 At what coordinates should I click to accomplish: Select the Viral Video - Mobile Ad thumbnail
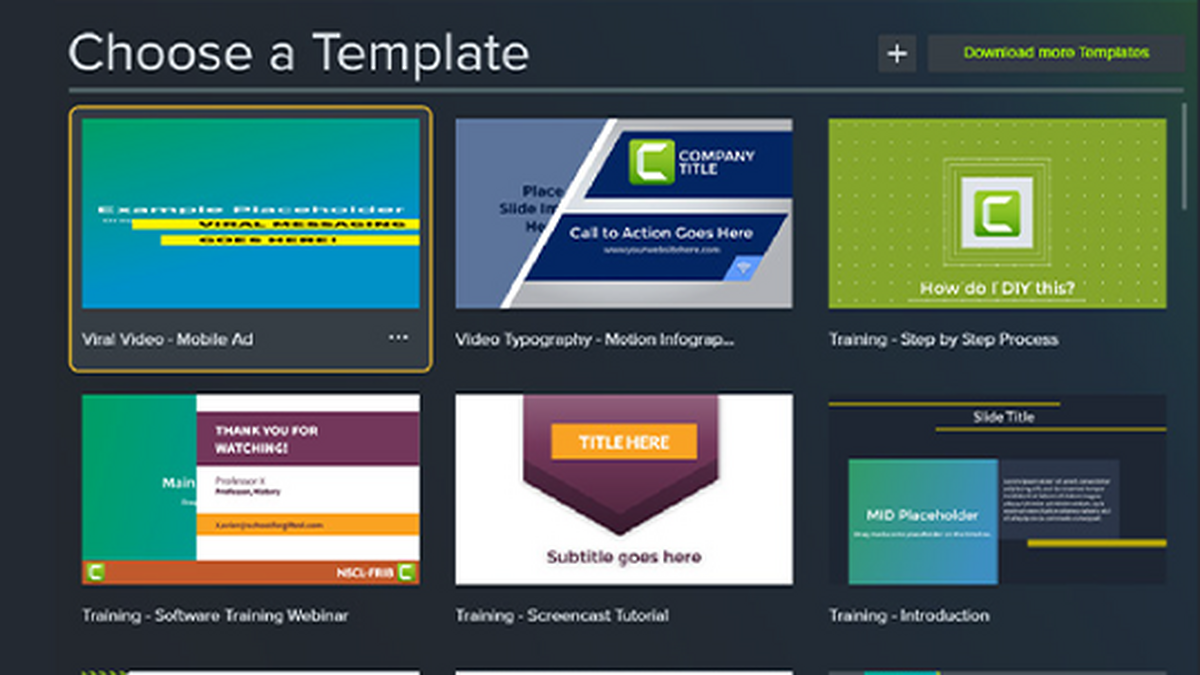pos(250,213)
